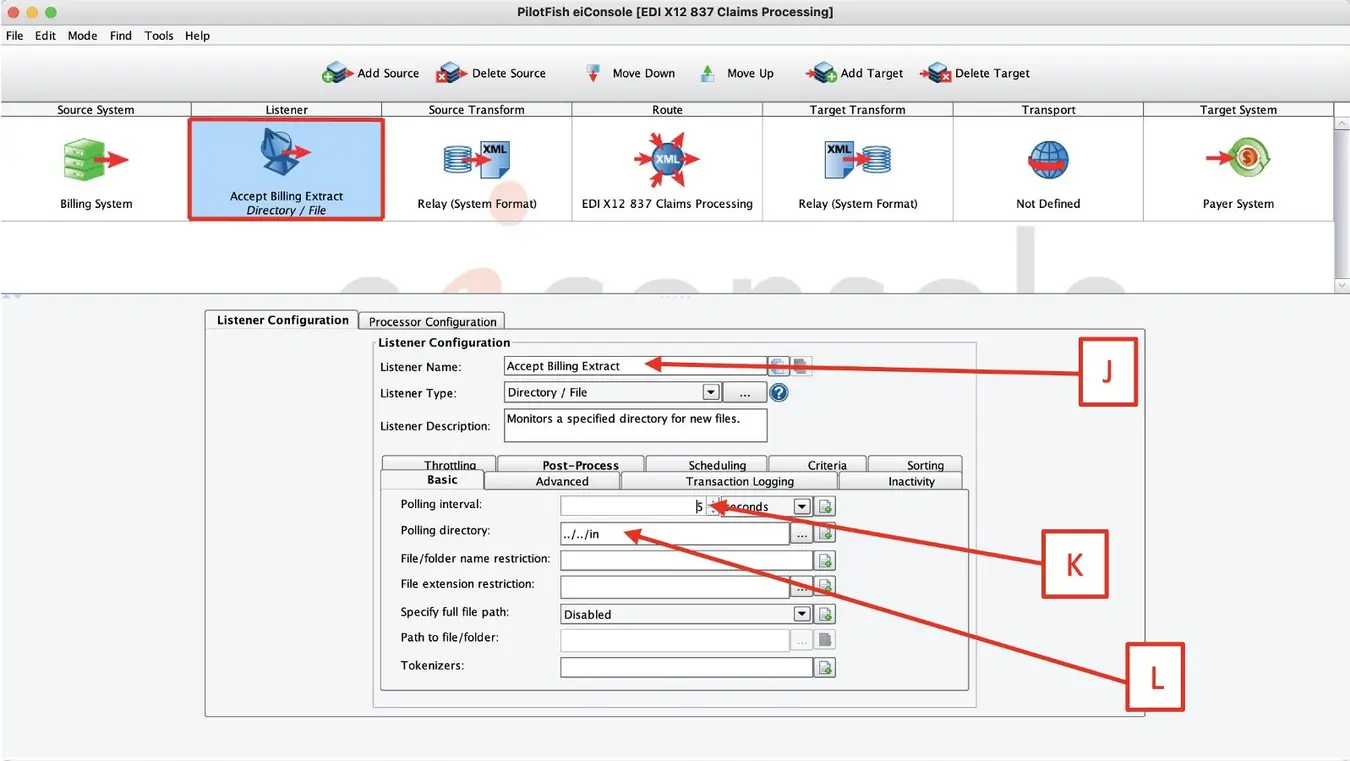Click the Move Up arrow icon
The image size is (1350, 761).
point(707,73)
